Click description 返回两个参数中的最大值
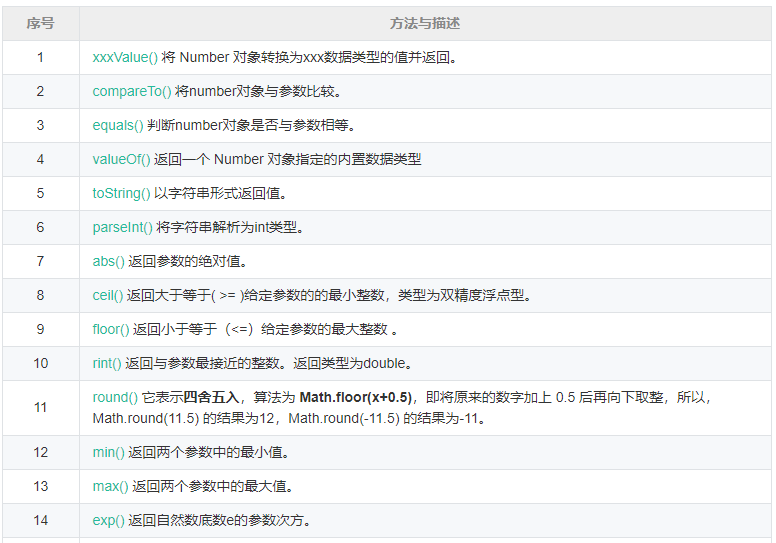The height and width of the screenshot is (543, 776). [213, 487]
